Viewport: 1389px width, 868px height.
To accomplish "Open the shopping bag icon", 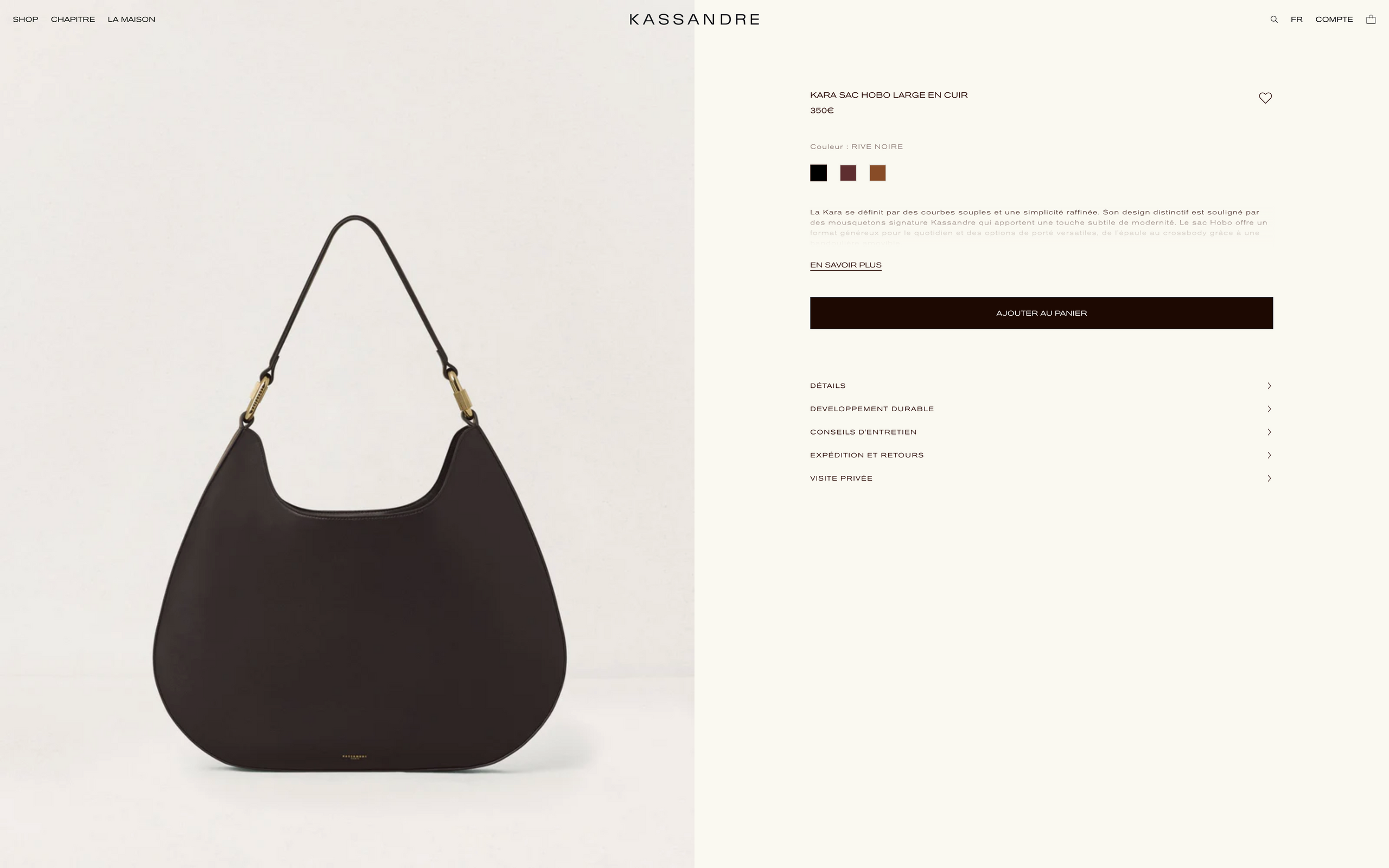I will (x=1371, y=20).
